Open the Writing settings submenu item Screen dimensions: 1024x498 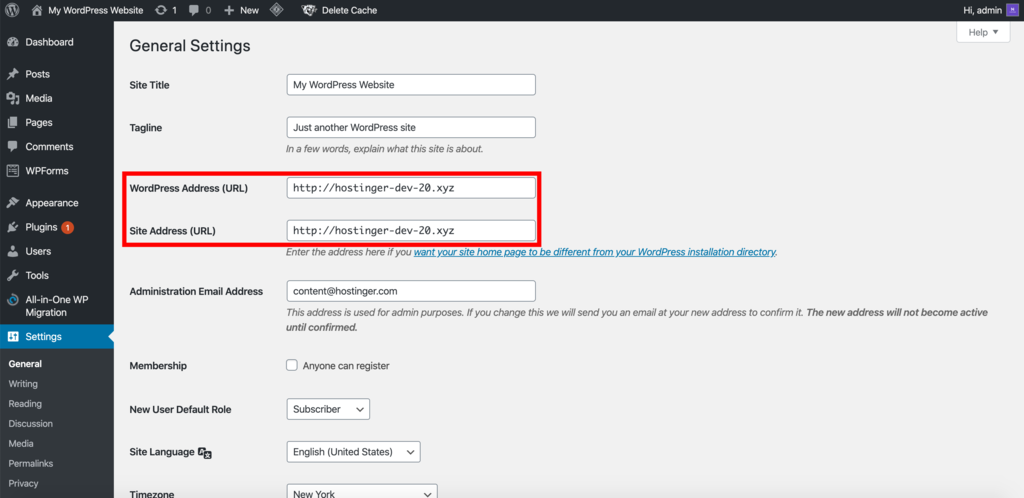click(23, 384)
